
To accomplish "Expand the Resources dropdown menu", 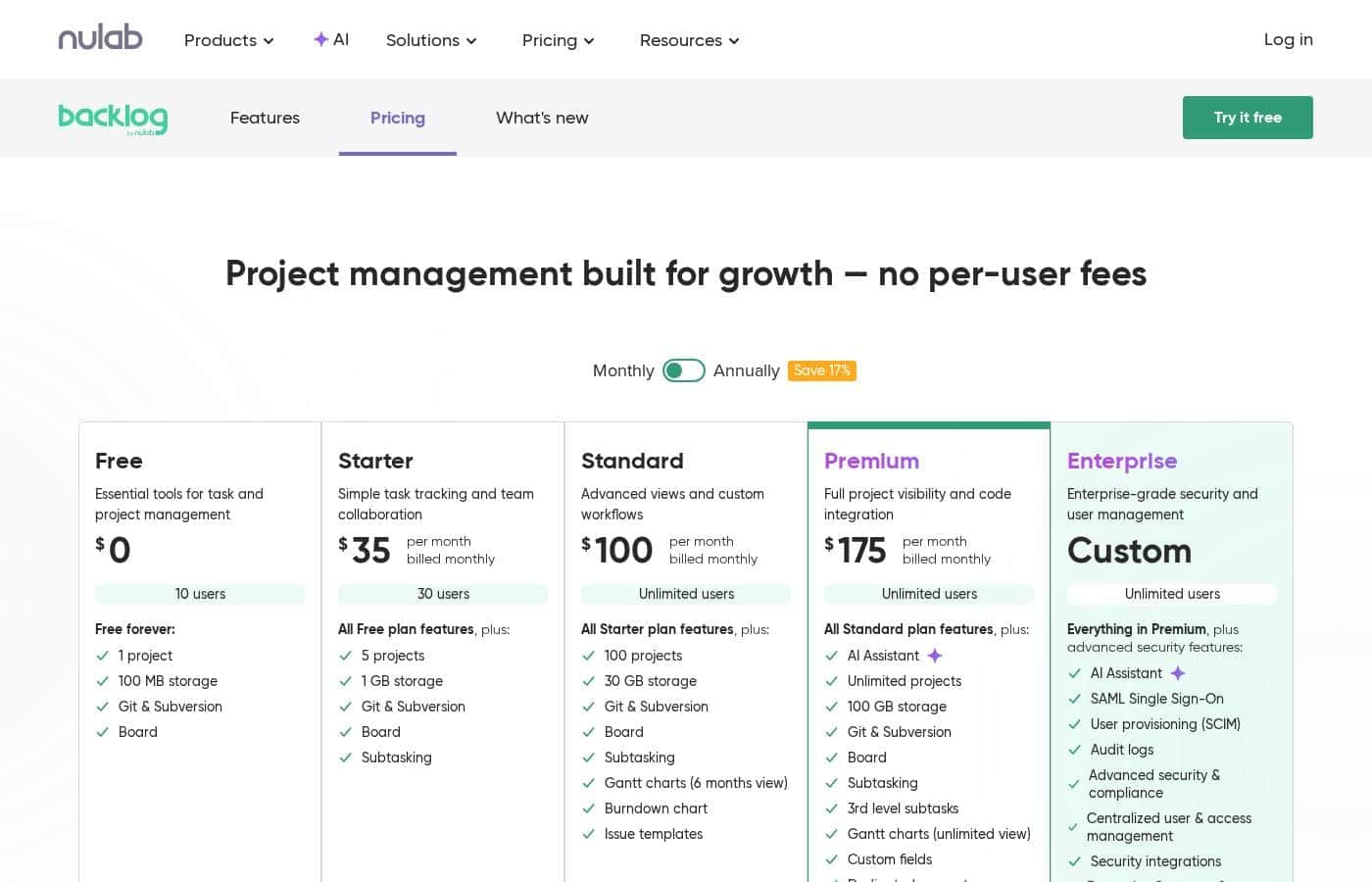I will coord(690,40).
